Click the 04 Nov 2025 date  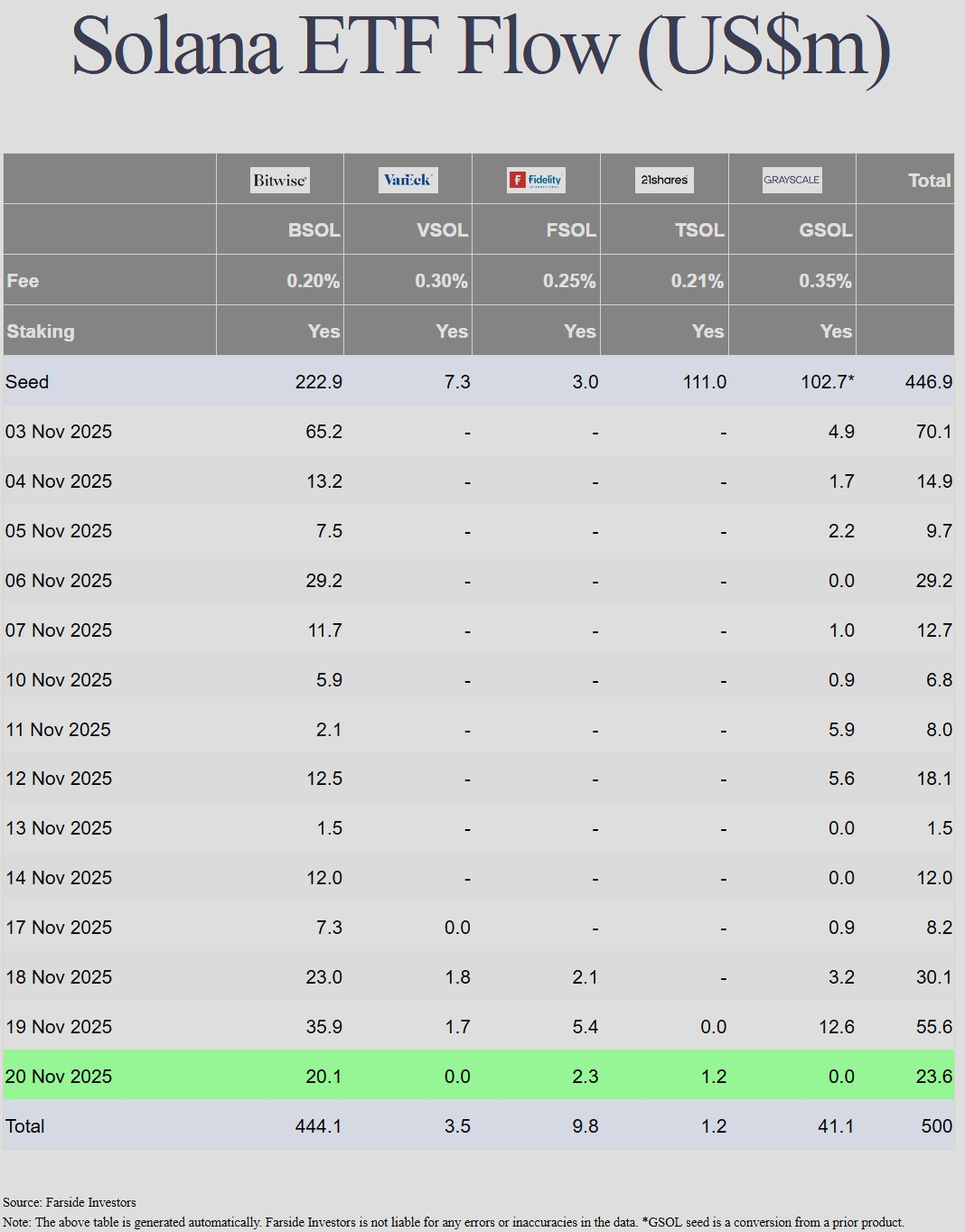59,481
